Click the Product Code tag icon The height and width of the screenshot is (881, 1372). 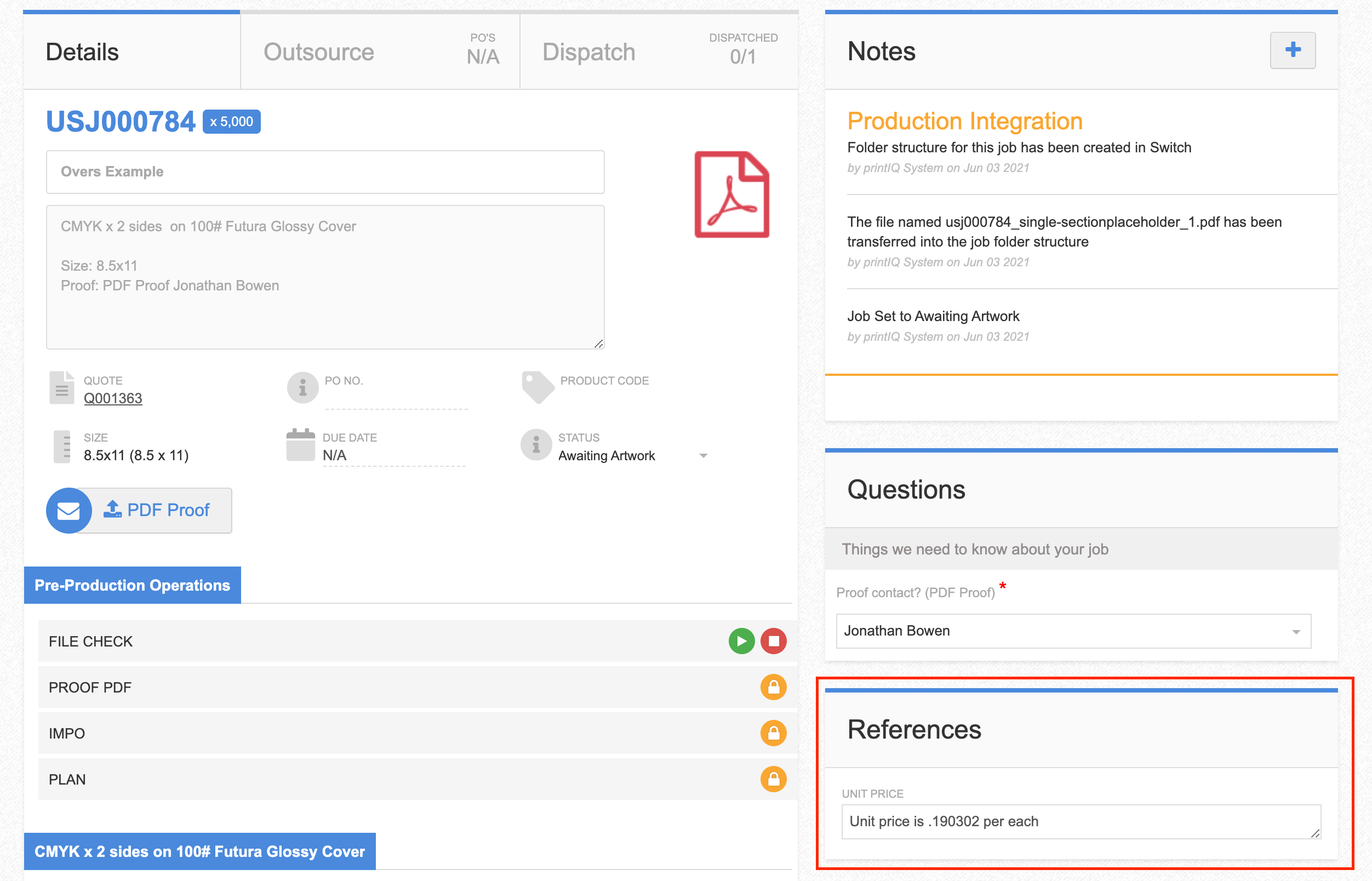coord(538,387)
